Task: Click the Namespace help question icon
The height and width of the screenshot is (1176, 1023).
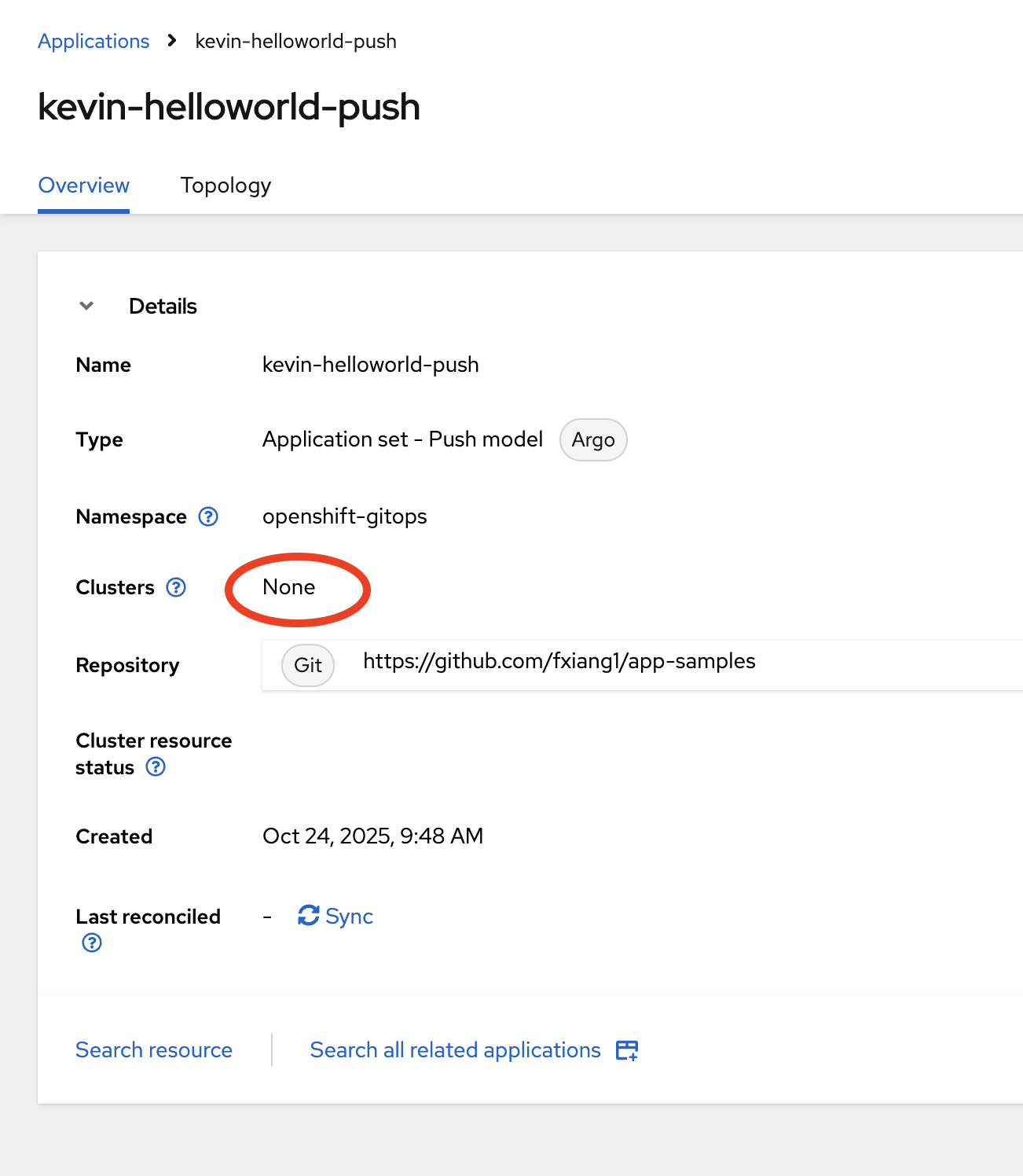Action: tap(208, 516)
